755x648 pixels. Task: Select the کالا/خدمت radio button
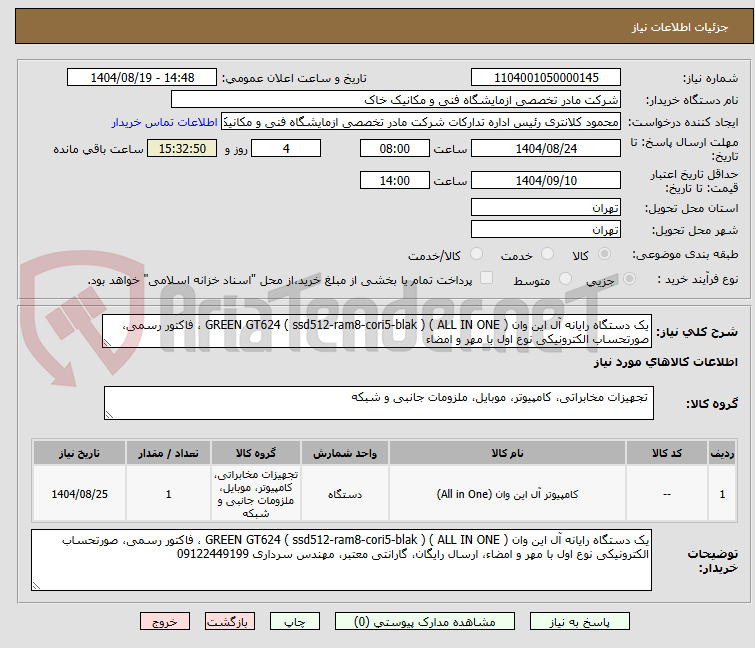(x=476, y=254)
